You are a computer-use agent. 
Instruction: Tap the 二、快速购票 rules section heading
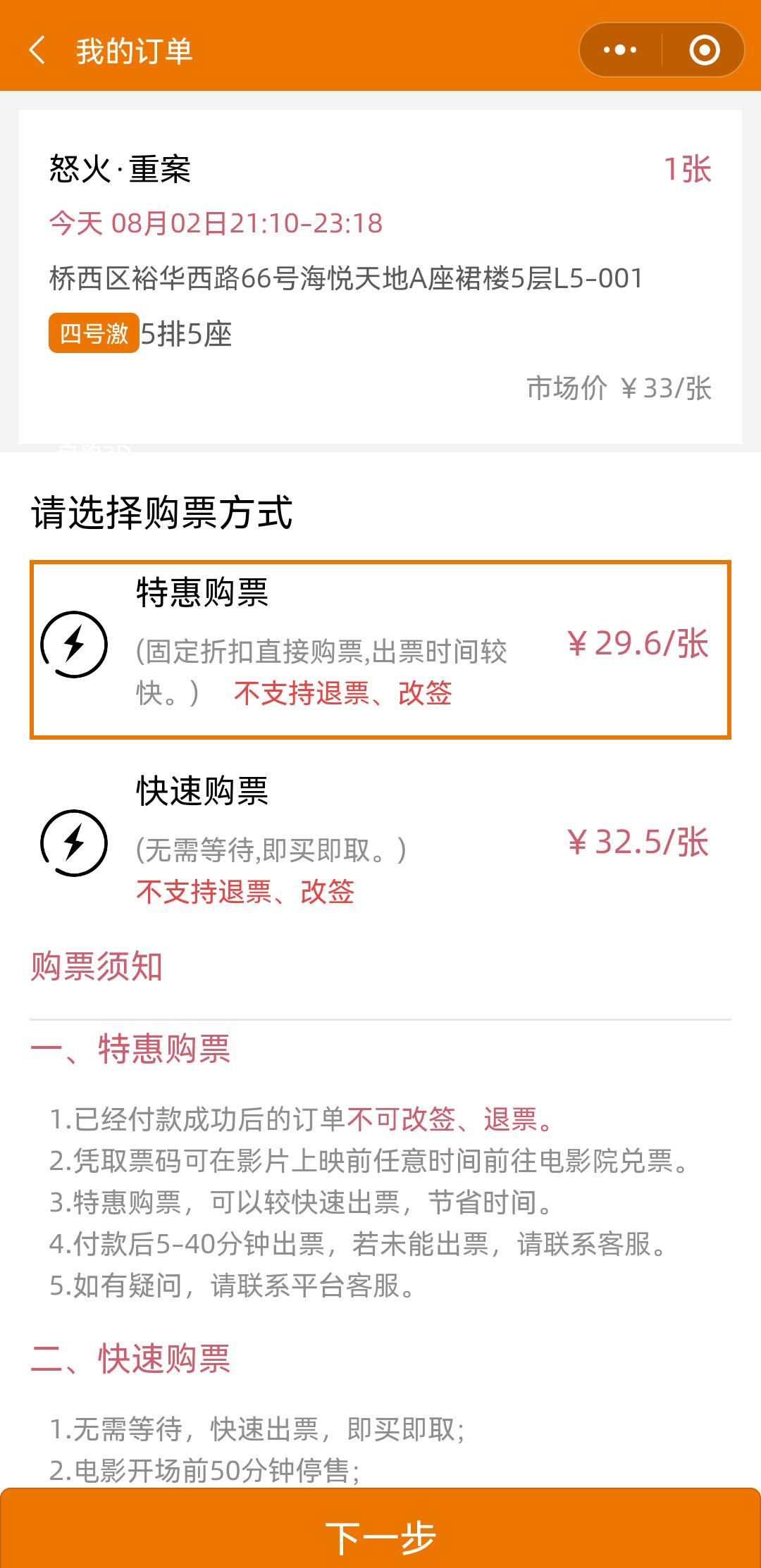coord(130,1359)
